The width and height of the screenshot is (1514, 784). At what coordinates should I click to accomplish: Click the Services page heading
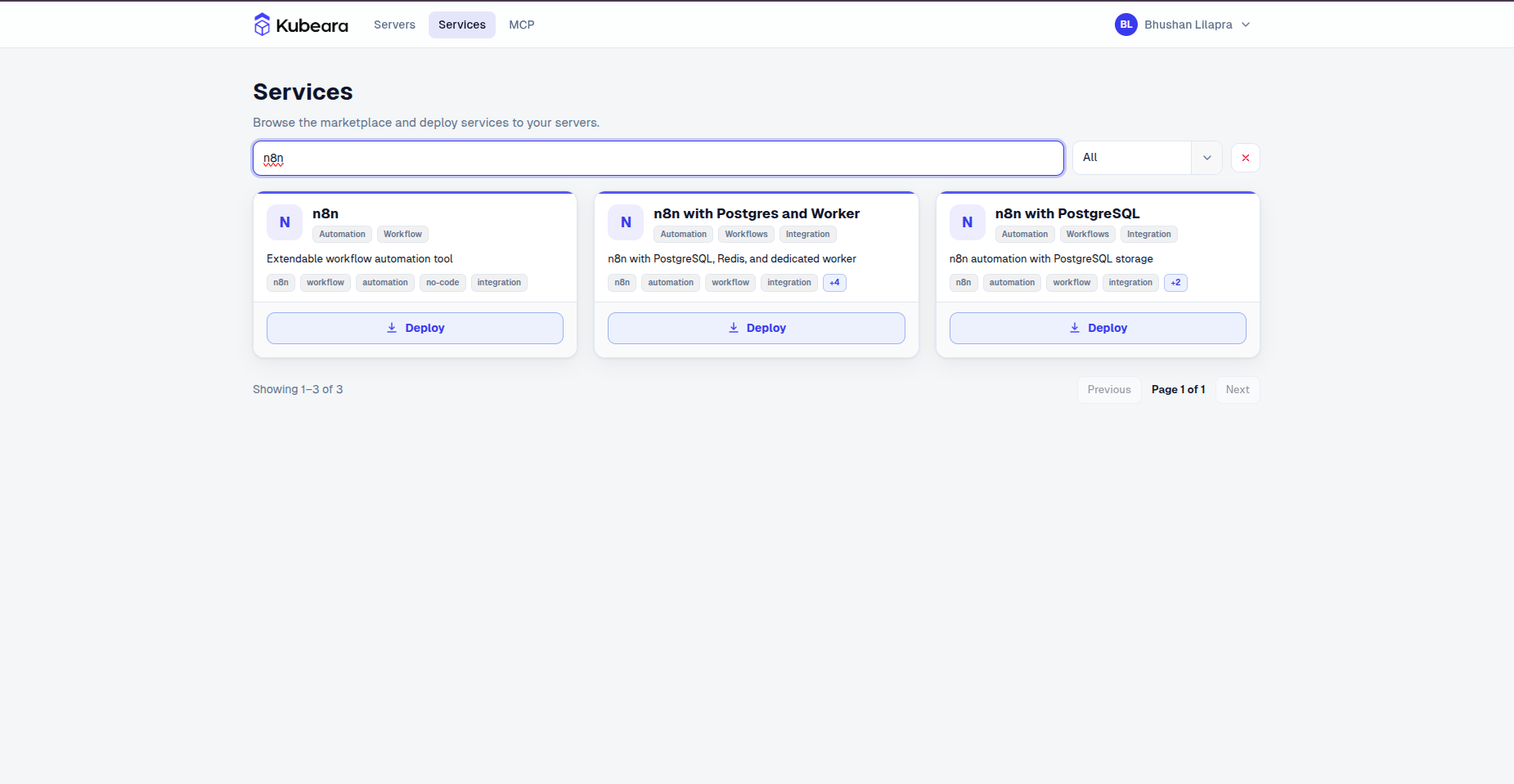(x=303, y=92)
